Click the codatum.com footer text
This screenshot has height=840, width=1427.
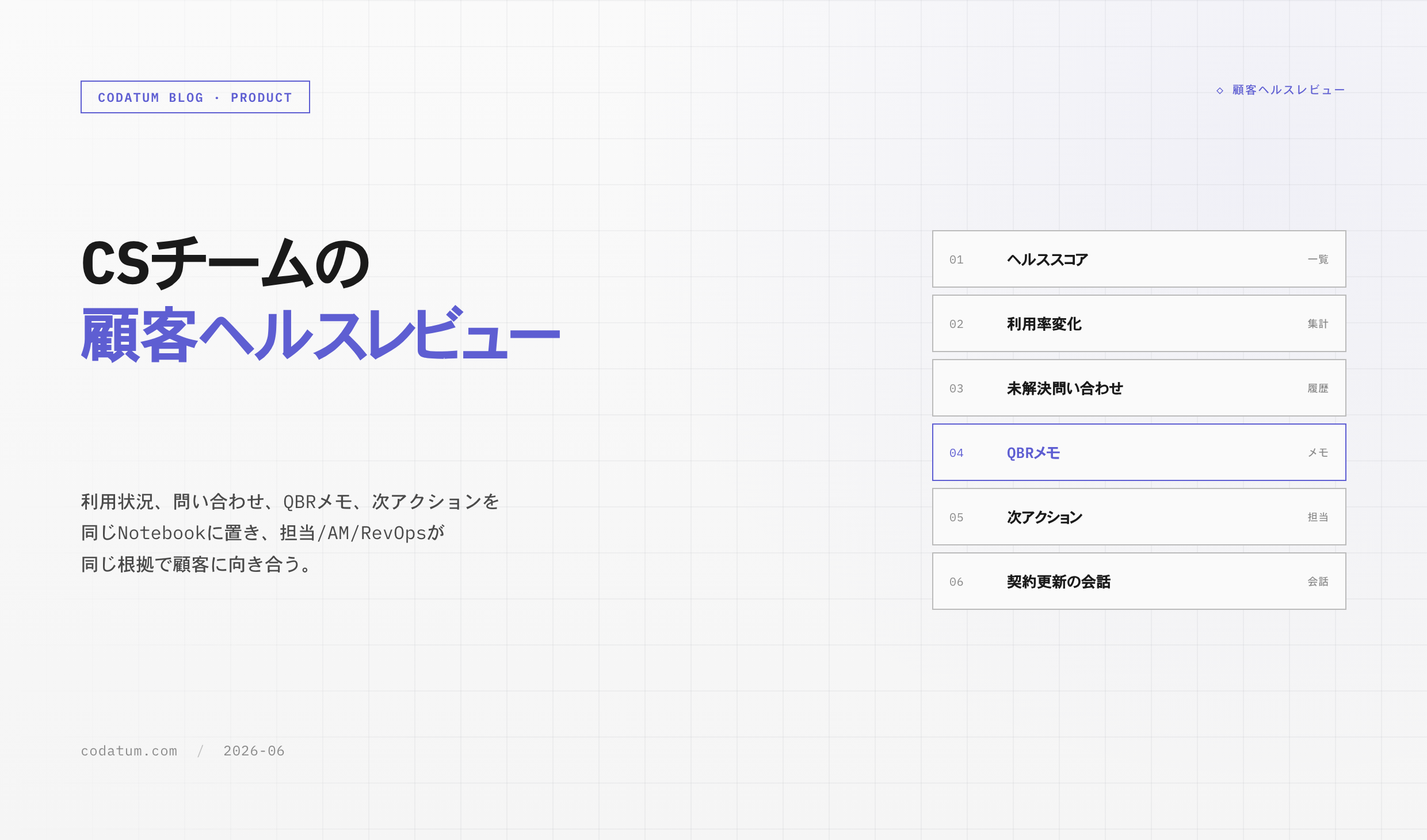(x=129, y=751)
